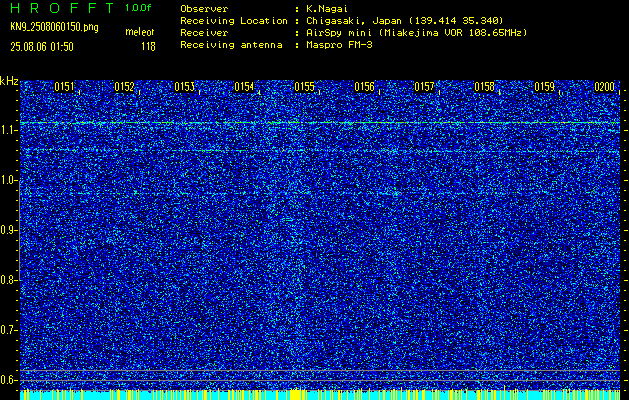Click the Observer field label
Image resolution: width=629 pixels, height=400 pixels.
pos(204,8)
